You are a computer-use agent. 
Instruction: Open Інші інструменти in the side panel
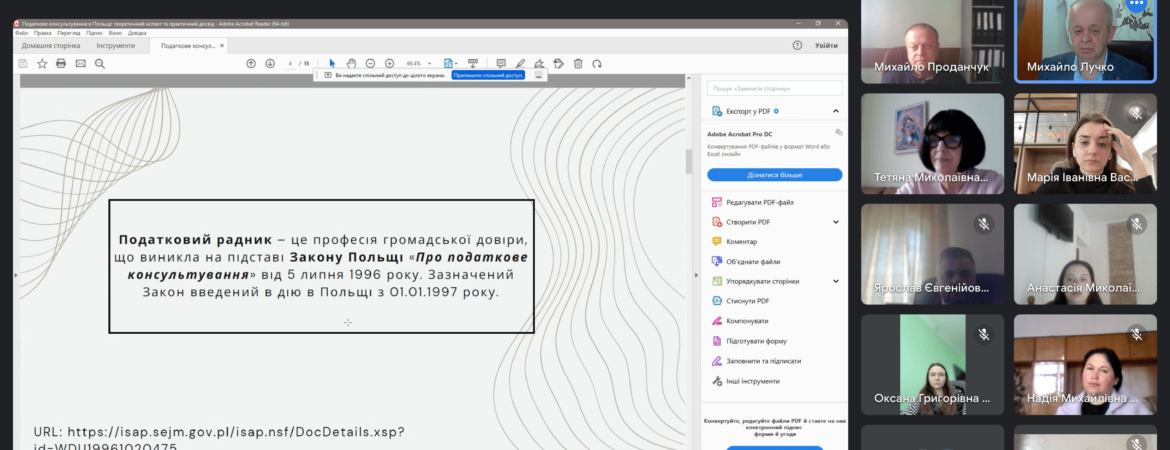[746, 381]
